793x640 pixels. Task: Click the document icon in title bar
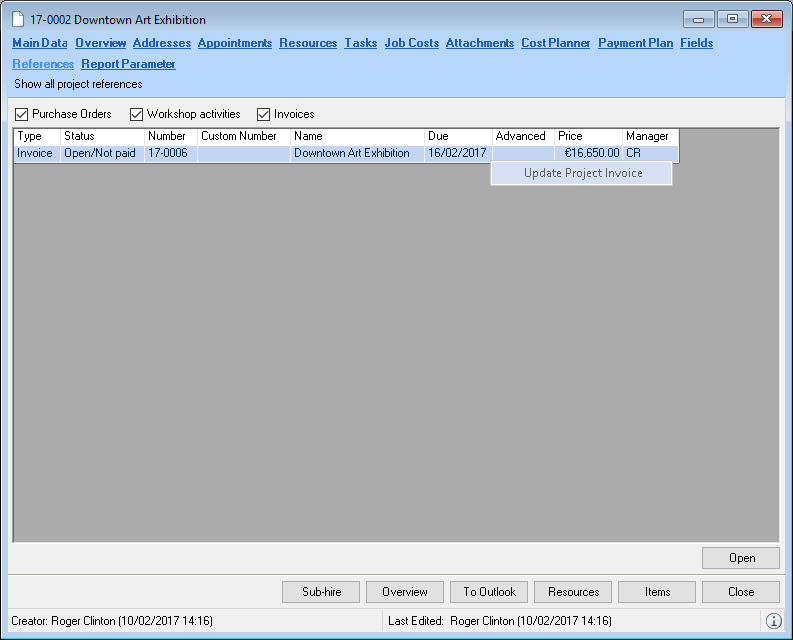18,20
